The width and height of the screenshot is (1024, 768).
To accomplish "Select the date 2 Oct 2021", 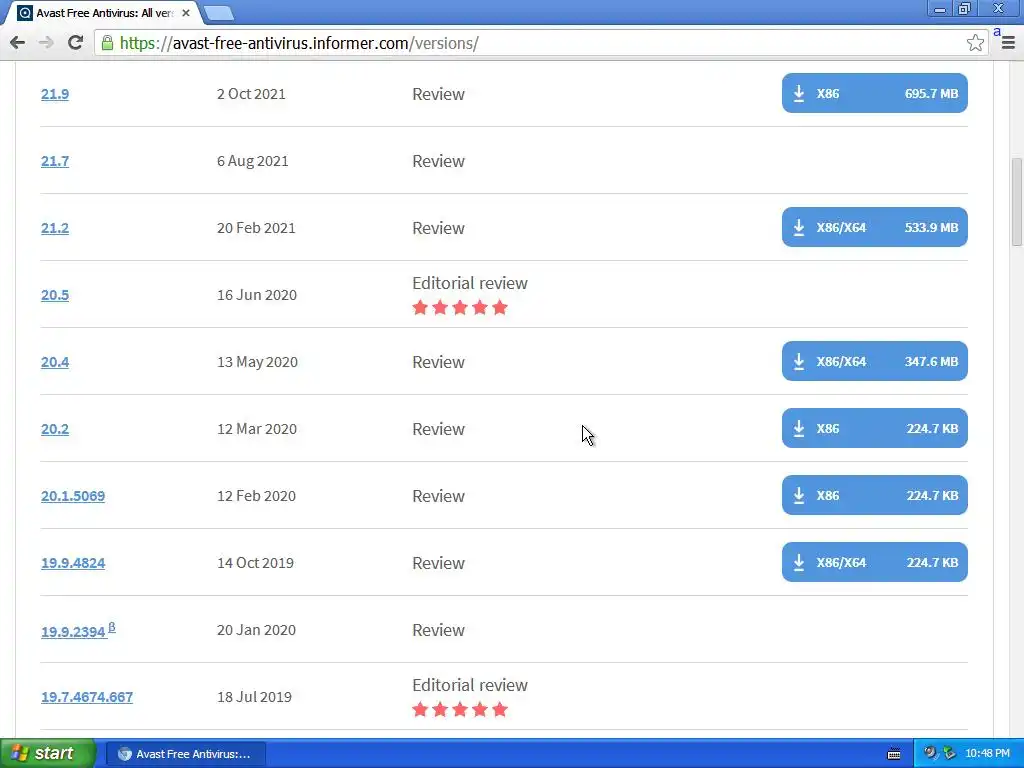I will point(251,94).
